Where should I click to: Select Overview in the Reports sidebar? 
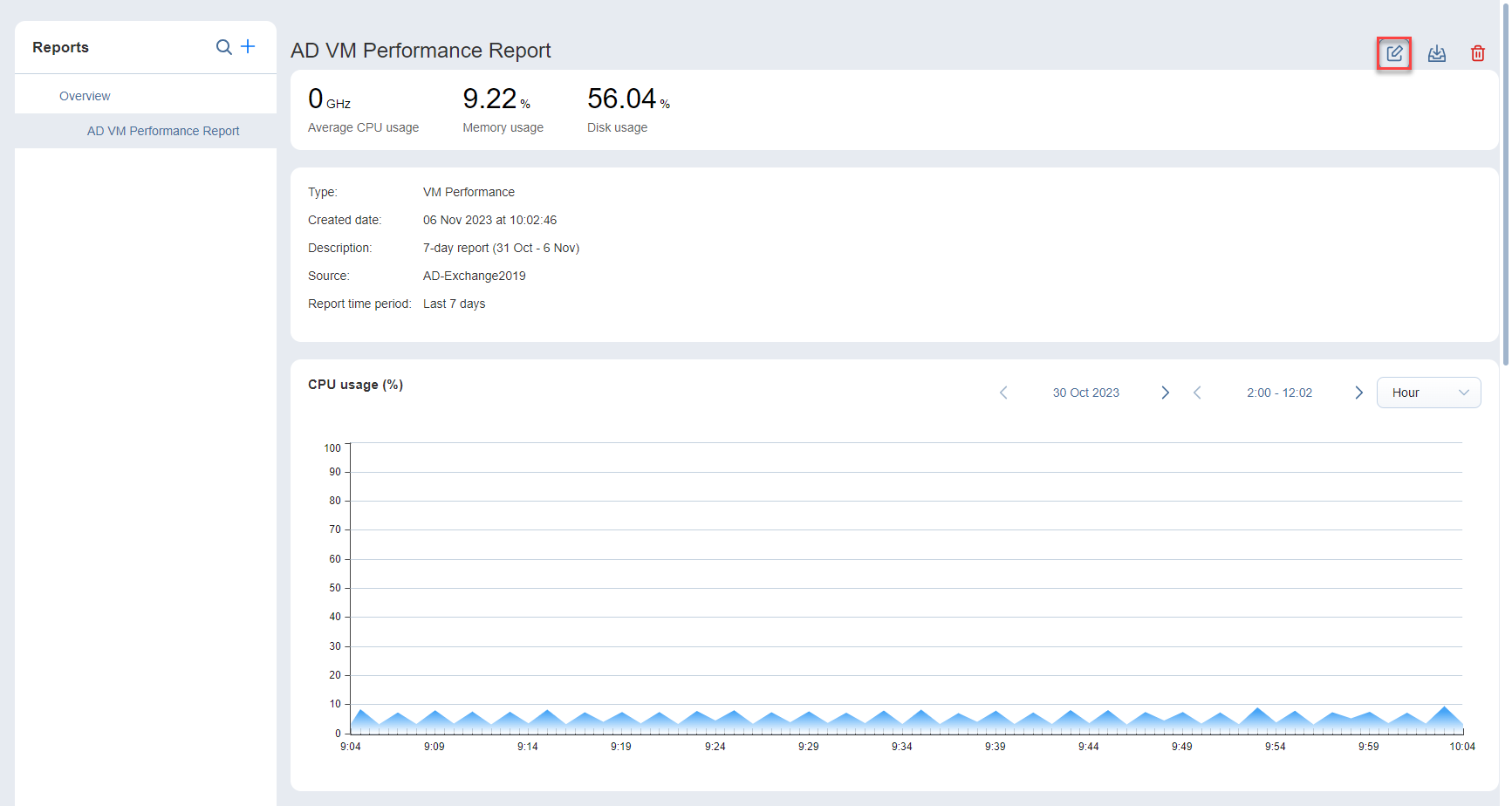click(x=85, y=96)
